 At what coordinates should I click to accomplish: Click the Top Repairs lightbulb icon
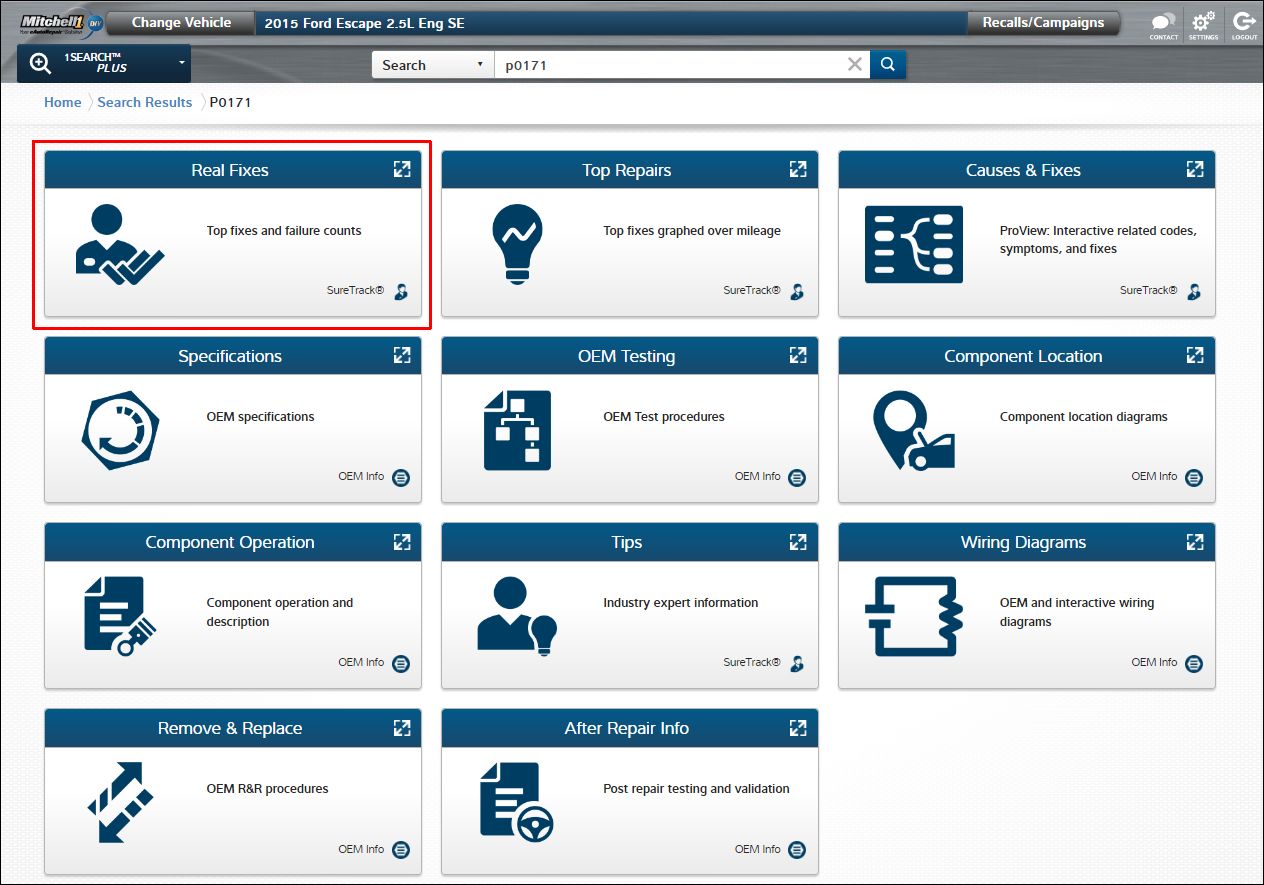[517, 243]
